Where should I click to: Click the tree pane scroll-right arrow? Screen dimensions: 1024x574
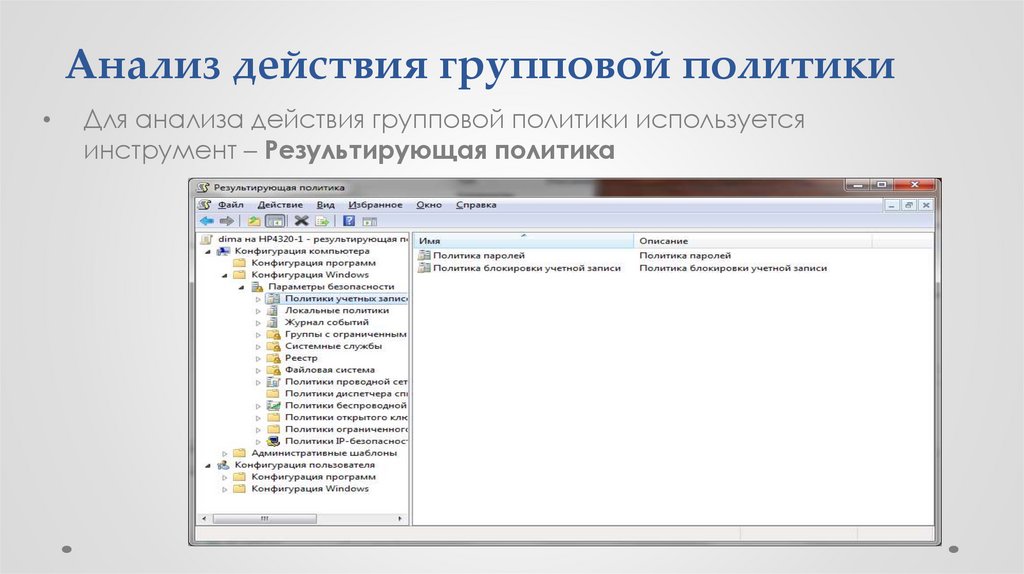tap(400, 518)
